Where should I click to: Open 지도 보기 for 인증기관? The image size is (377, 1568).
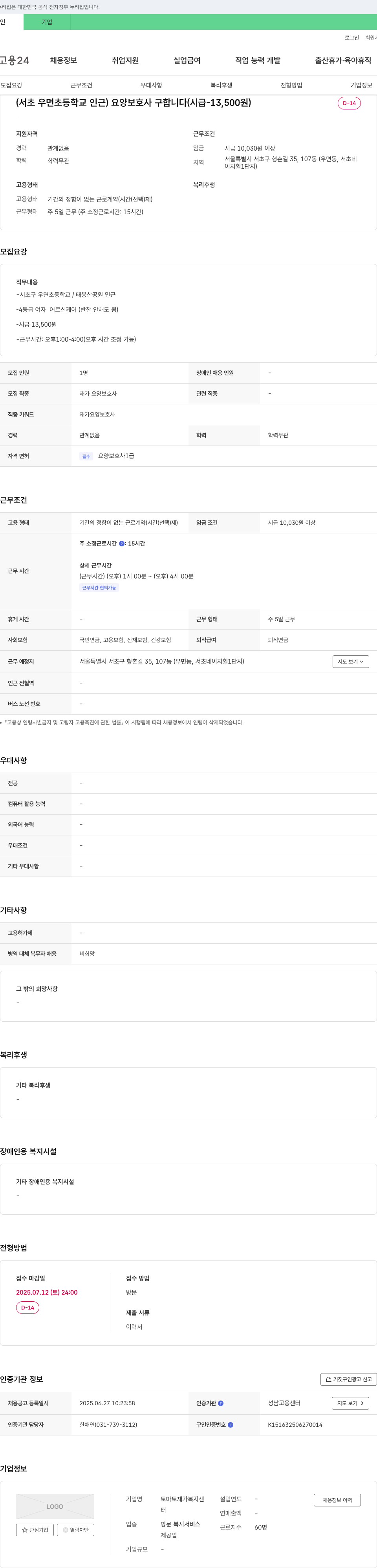351,1404
